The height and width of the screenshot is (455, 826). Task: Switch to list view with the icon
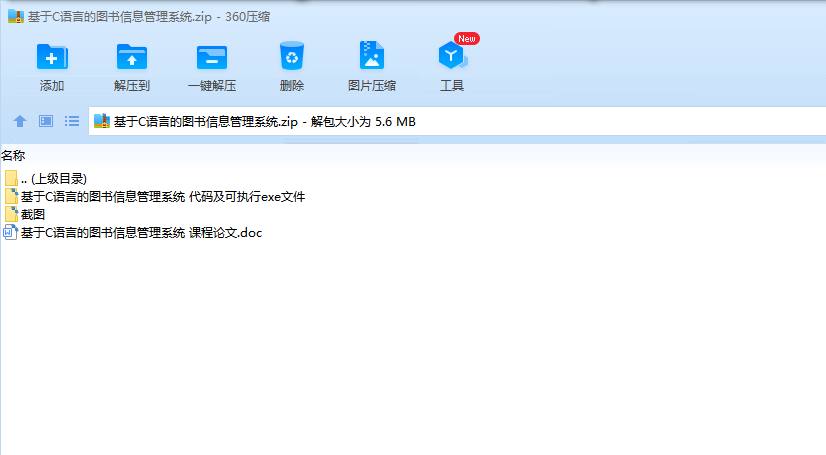coord(72,122)
